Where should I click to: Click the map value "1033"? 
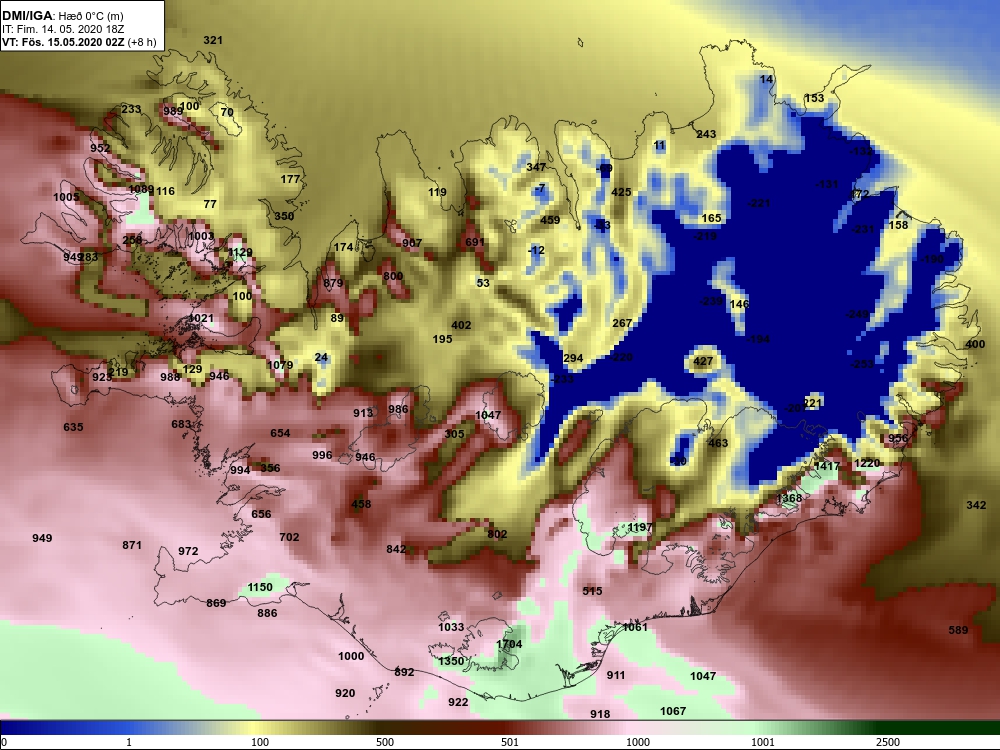(451, 627)
